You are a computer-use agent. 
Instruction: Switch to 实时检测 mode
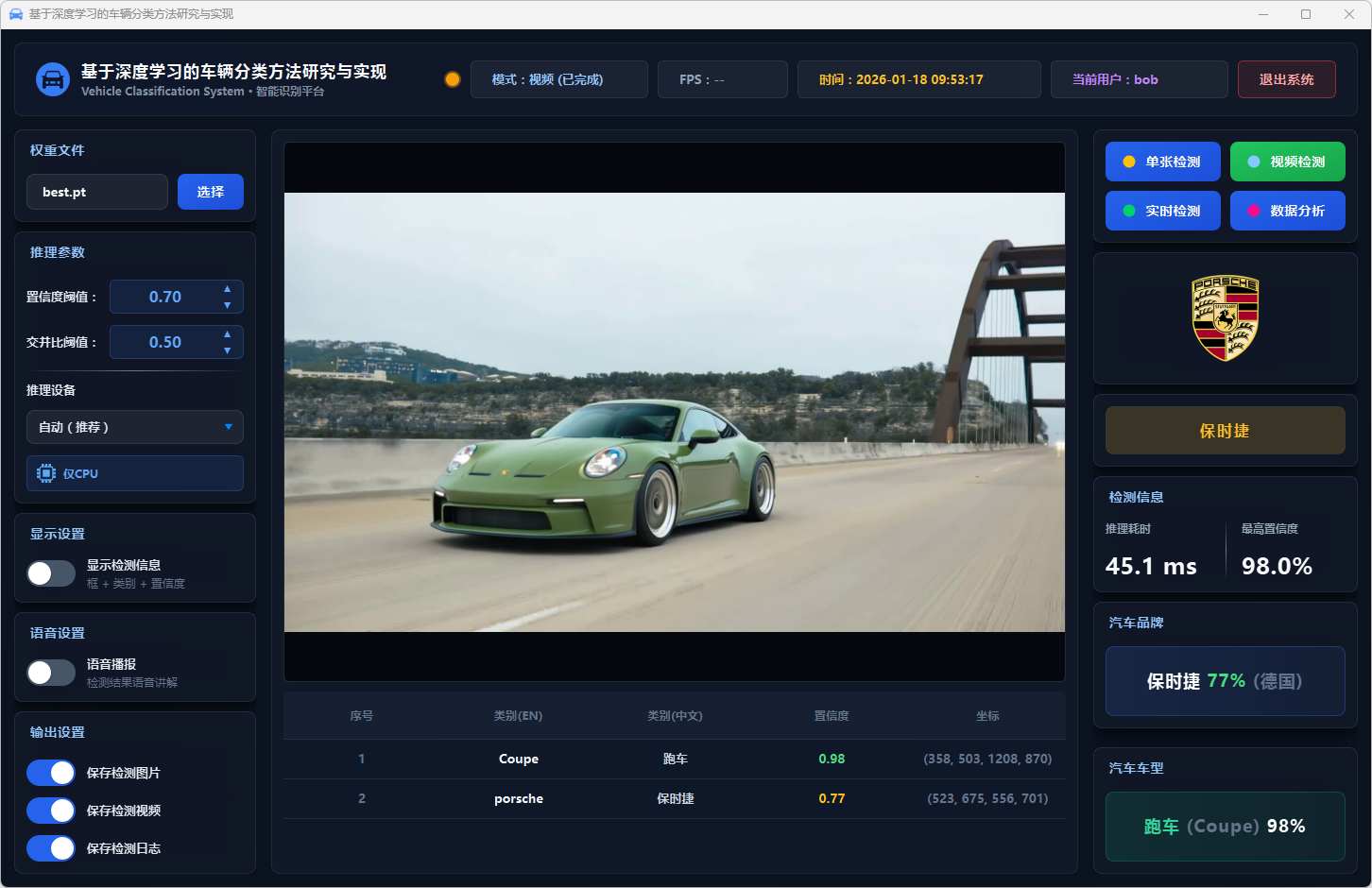coord(1163,211)
